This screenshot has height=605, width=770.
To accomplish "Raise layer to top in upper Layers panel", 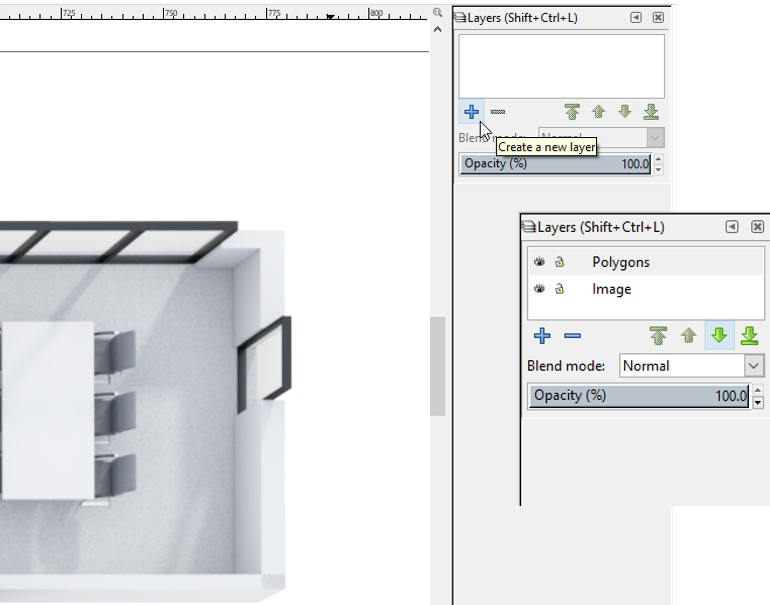I will [x=572, y=112].
